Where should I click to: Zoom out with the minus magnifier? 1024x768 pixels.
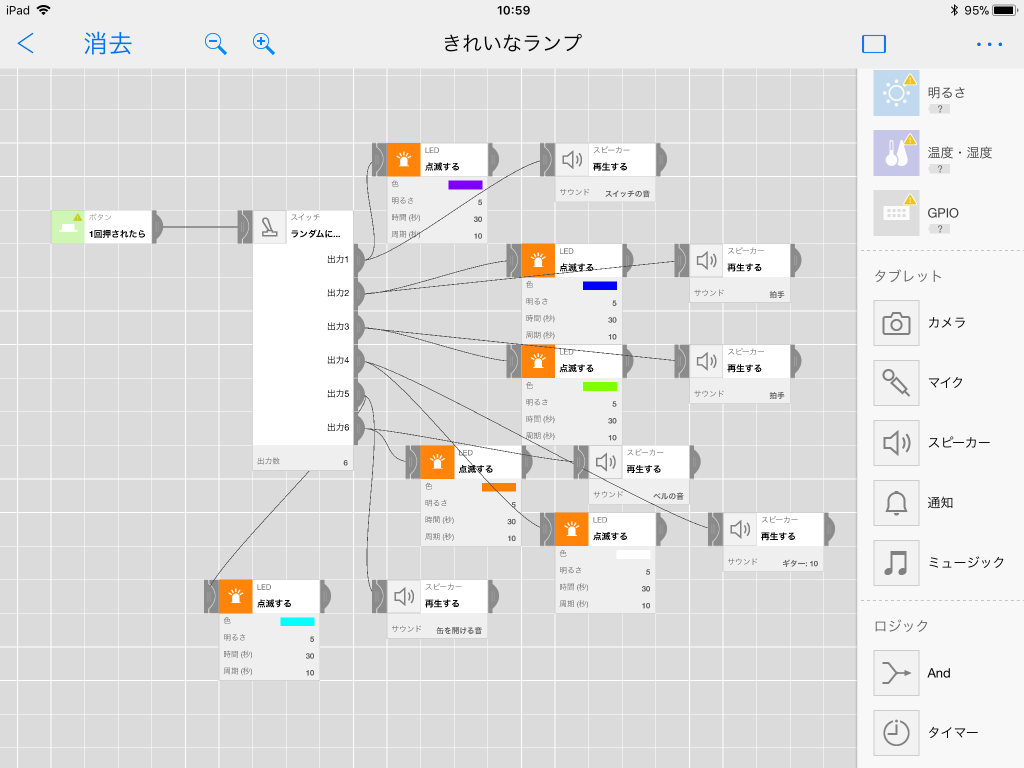[216, 44]
